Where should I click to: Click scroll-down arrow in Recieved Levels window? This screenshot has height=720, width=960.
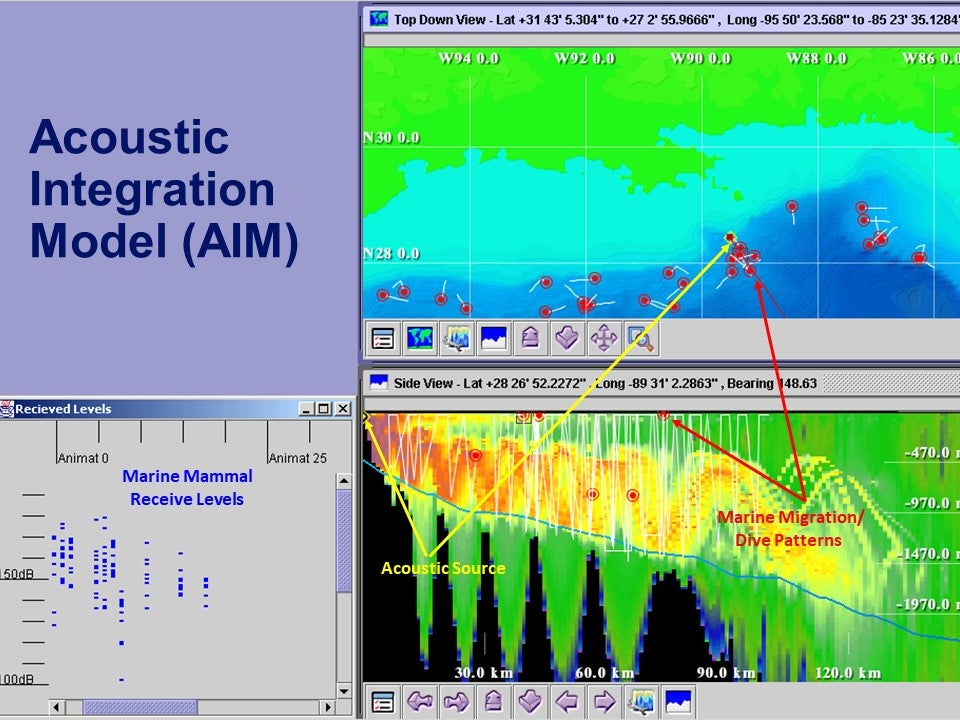tap(343, 691)
